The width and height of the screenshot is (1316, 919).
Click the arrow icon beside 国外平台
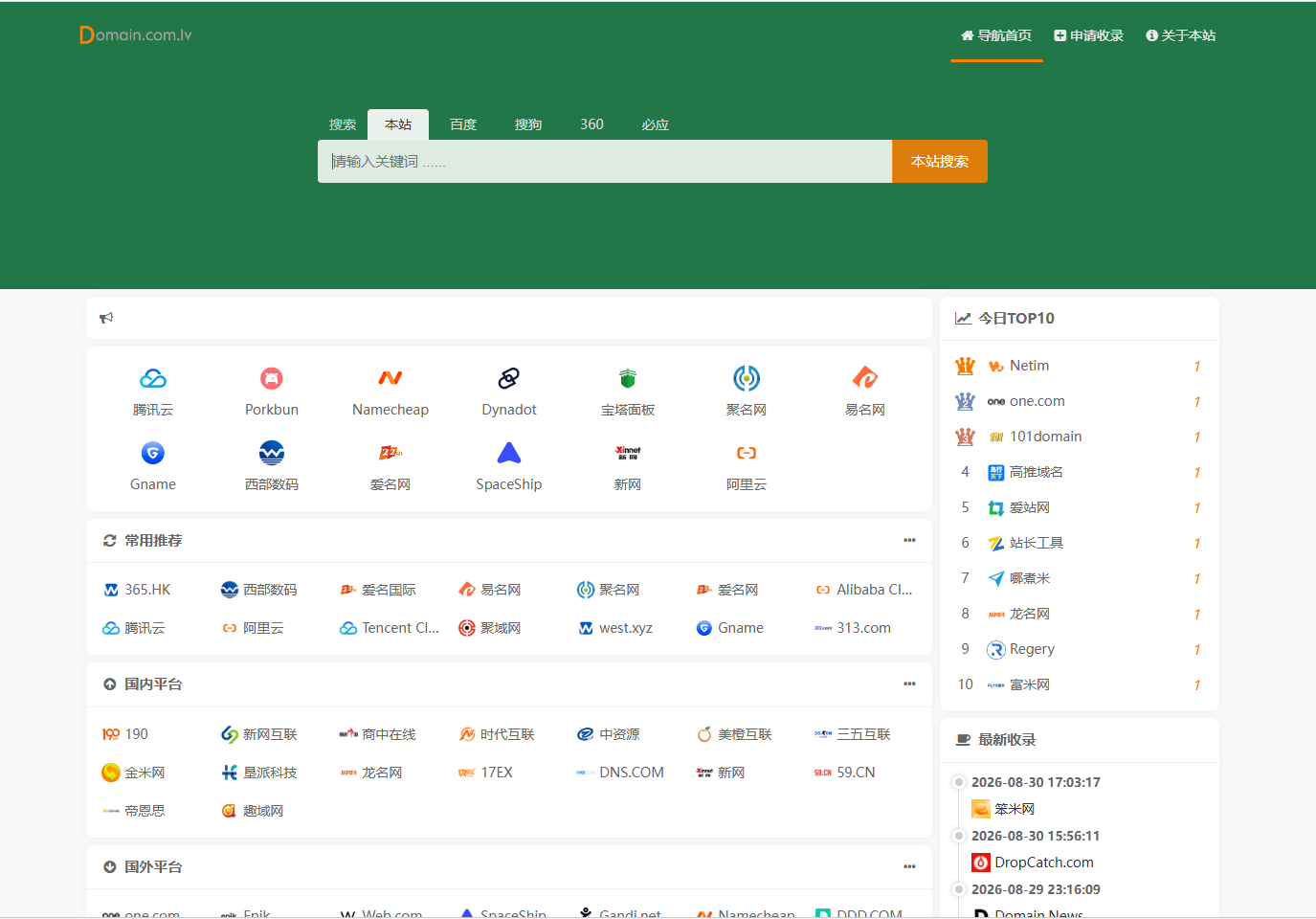tap(110, 867)
